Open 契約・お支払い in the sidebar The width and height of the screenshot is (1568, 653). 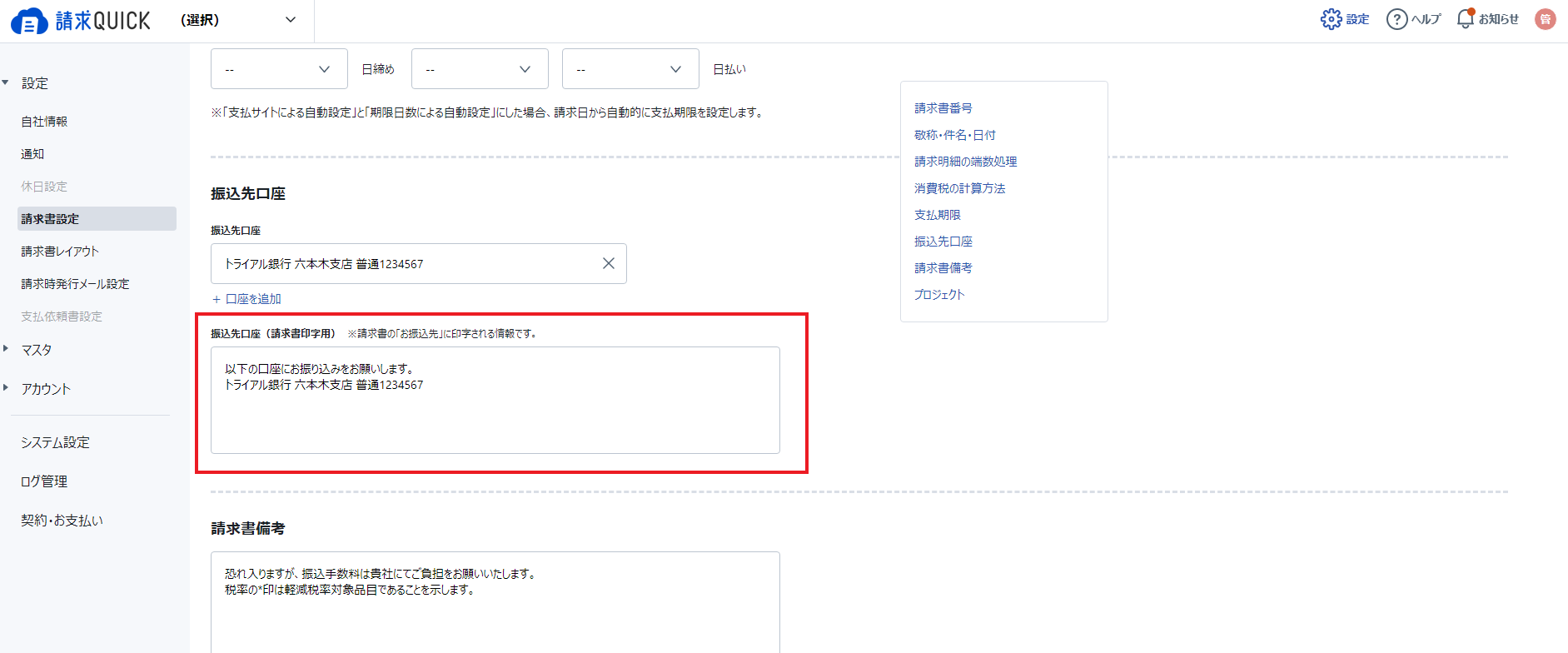(x=62, y=521)
